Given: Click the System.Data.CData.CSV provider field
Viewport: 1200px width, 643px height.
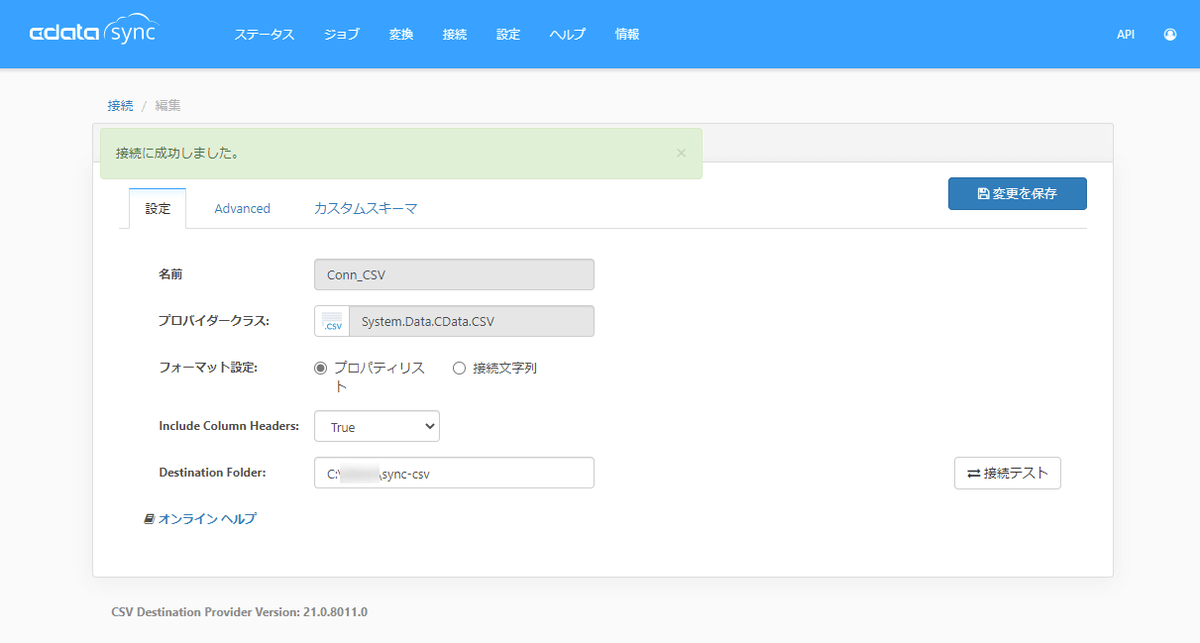Looking at the screenshot, I should 471,321.
